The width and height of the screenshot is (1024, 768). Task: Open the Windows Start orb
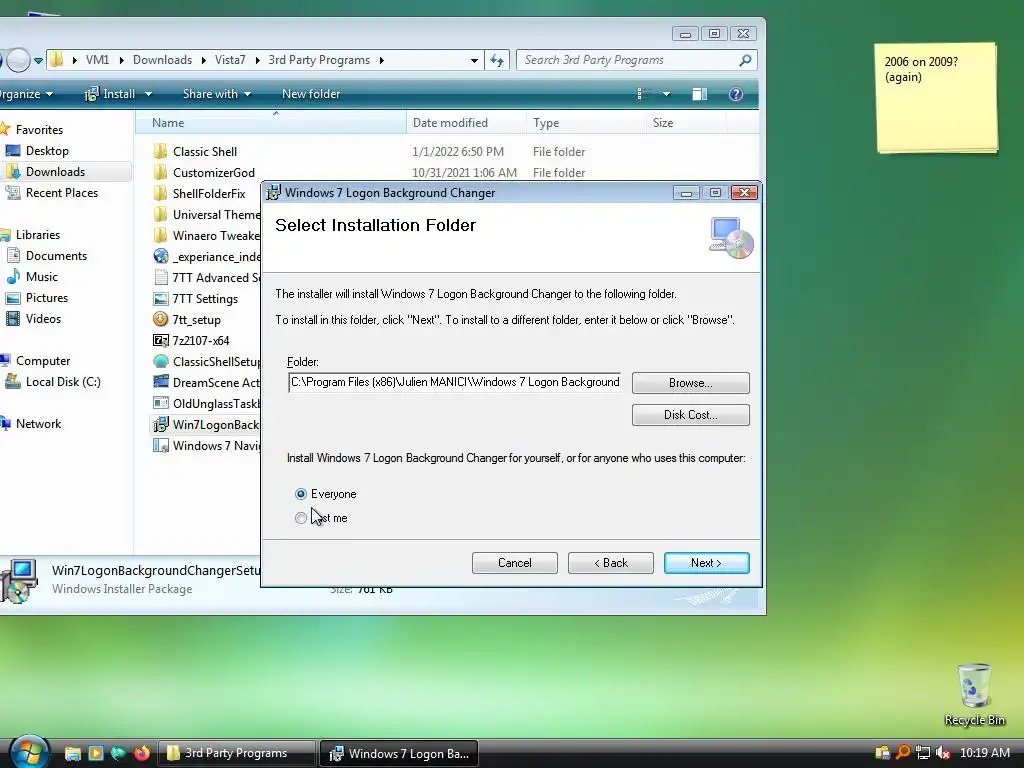tap(28, 752)
